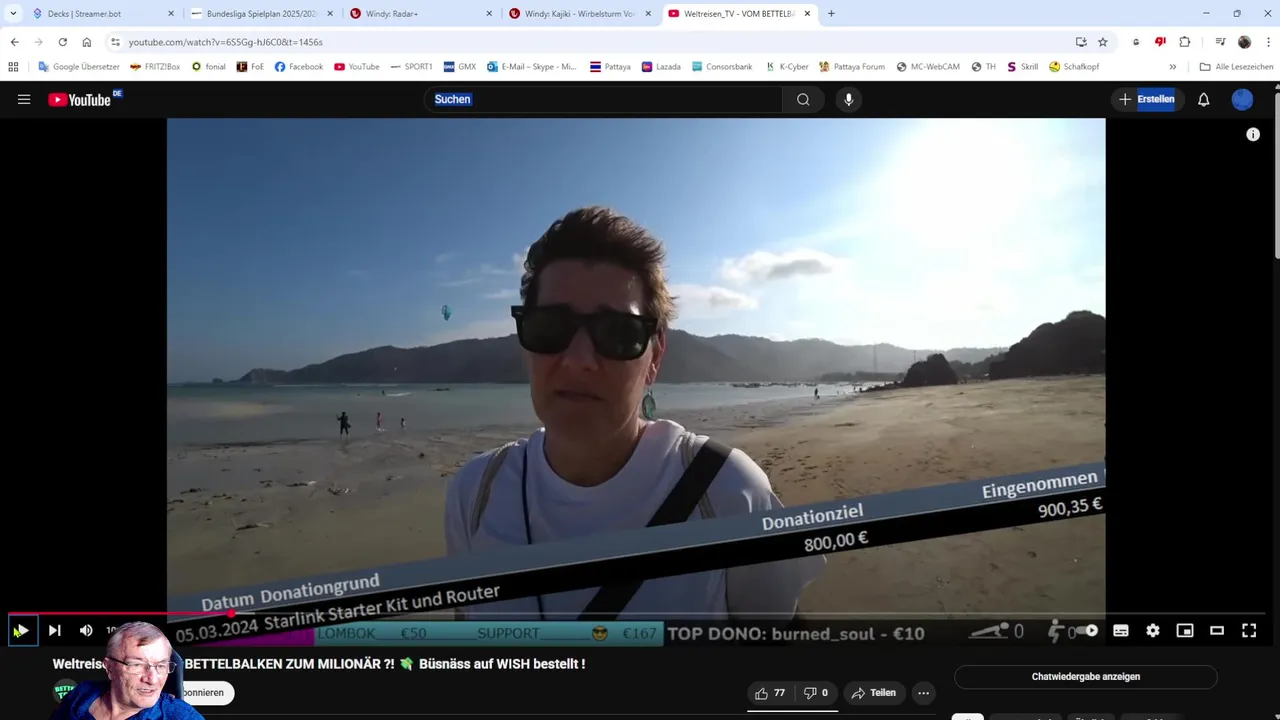Bookmark this page with the star
Image resolution: width=1280 pixels, height=720 pixels.
pos(1103,42)
